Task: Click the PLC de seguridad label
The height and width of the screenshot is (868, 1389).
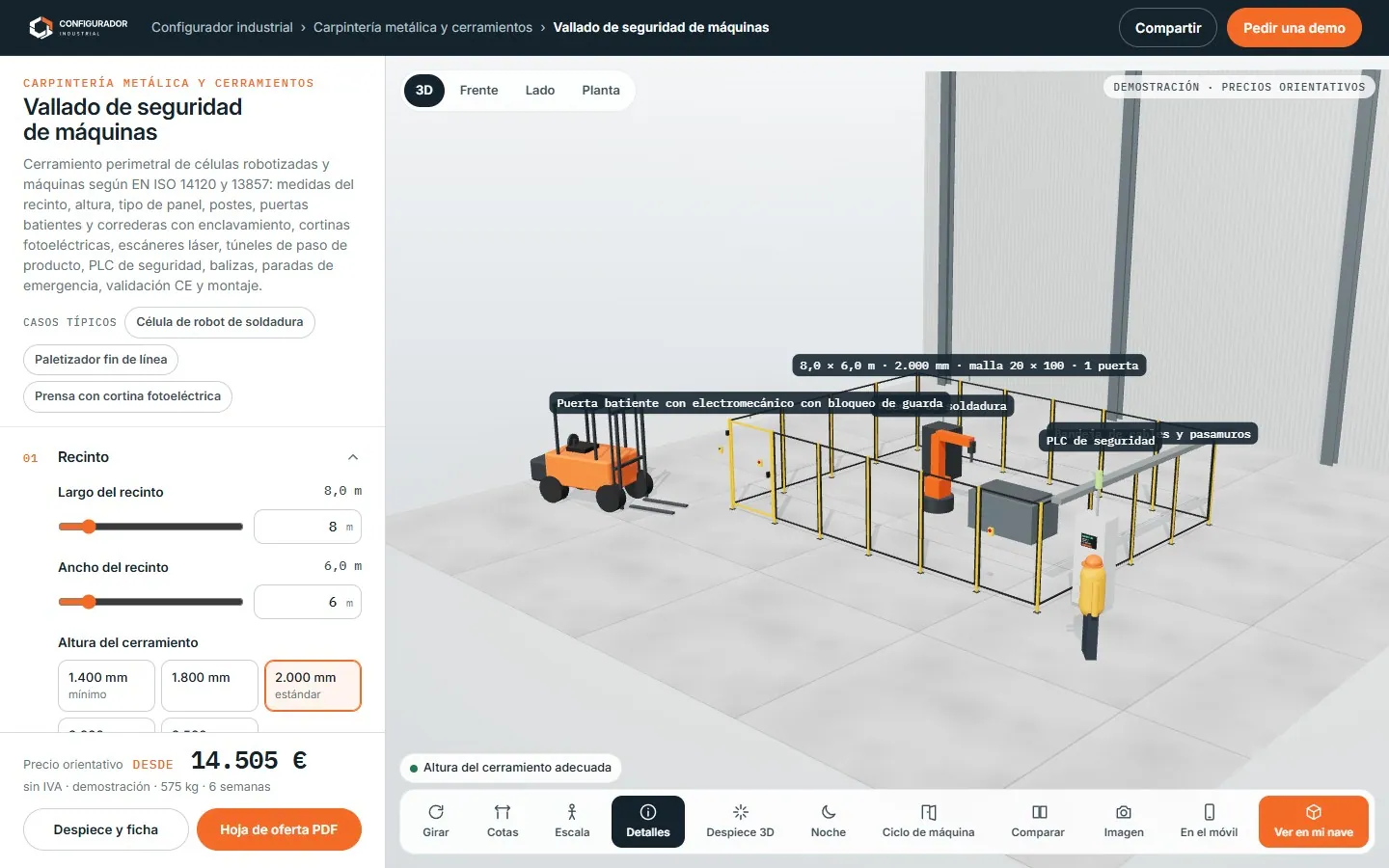Action: (x=1101, y=441)
